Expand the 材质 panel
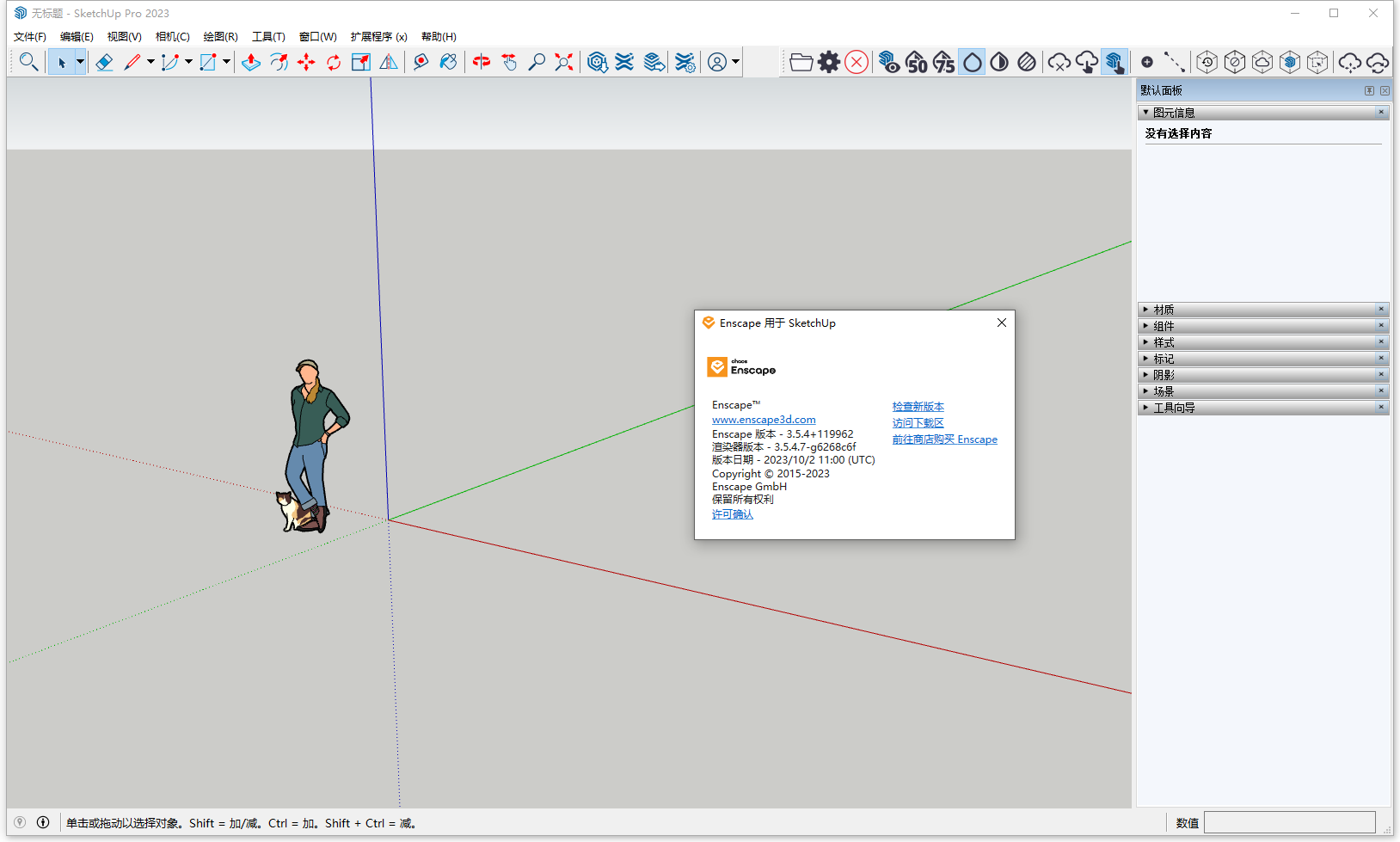1400x842 pixels. (1263, 310)
